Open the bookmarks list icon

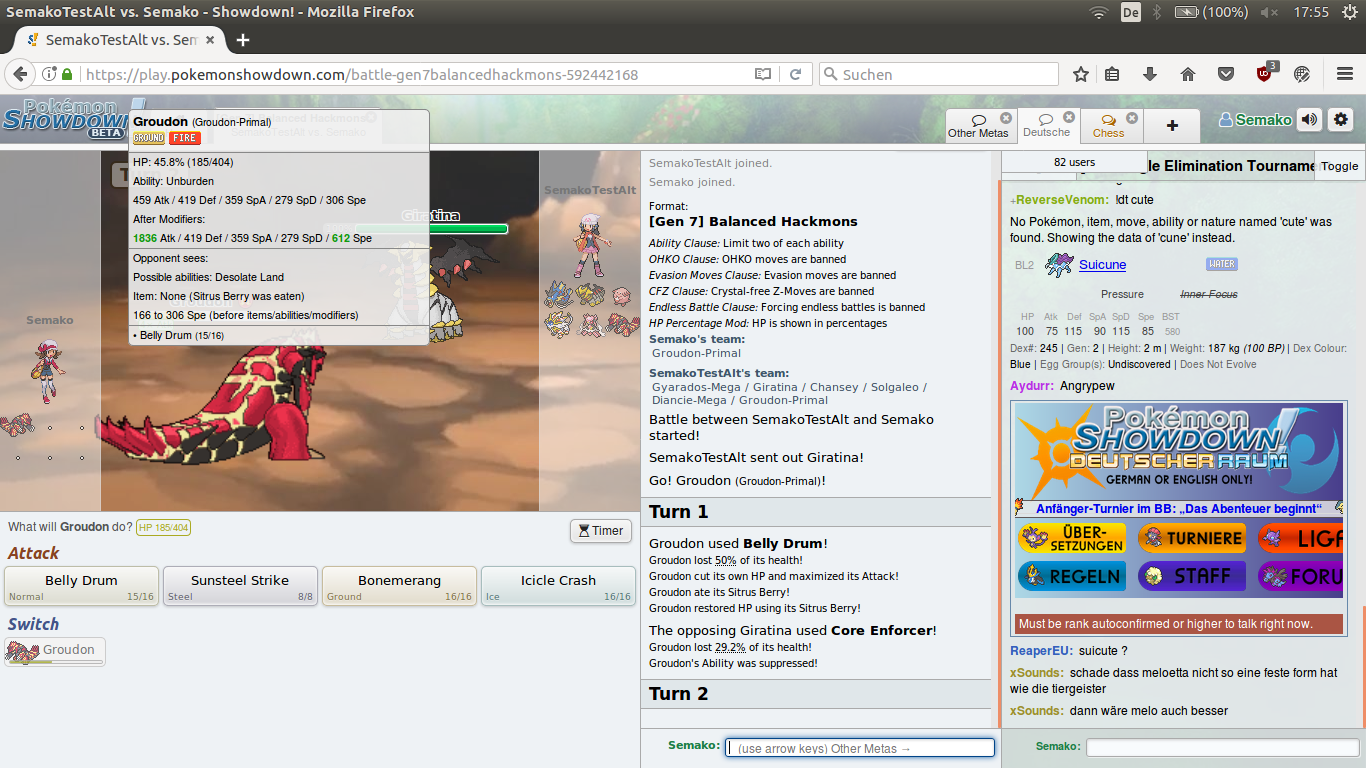coord(1112,74)
